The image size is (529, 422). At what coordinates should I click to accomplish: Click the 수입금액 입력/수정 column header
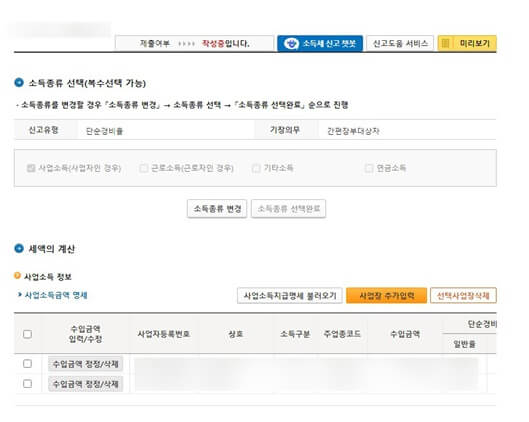(x=85, y=334)
